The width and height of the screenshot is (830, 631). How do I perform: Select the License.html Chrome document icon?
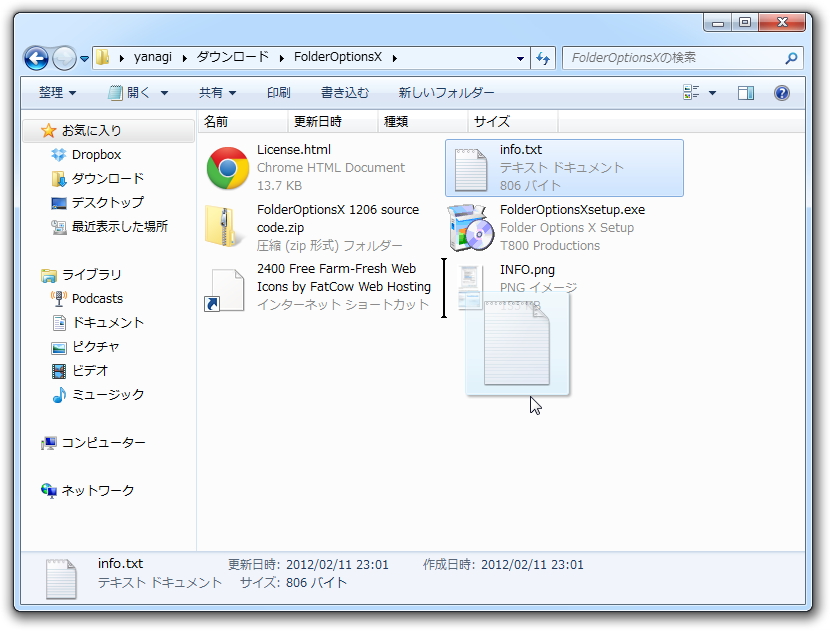(x=226, y=167)
